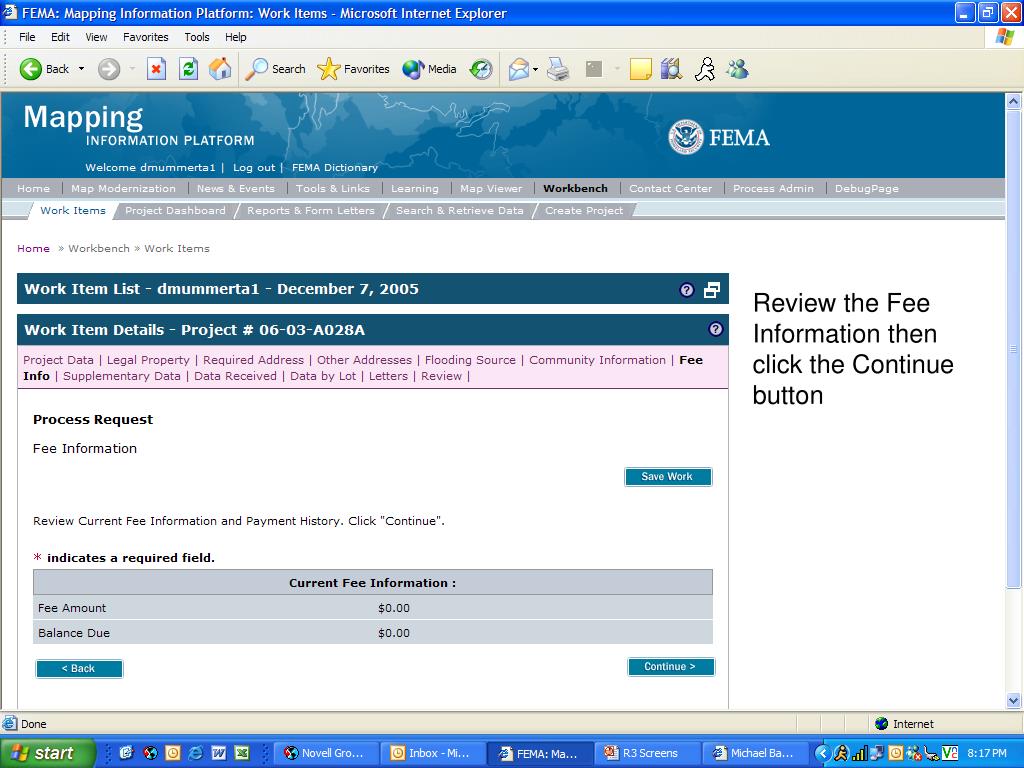This screenshot has height=768, width=1024.
Task: Switch to the Project Dashboard tab
Action: pyautogui.click(x=175, y=211)
